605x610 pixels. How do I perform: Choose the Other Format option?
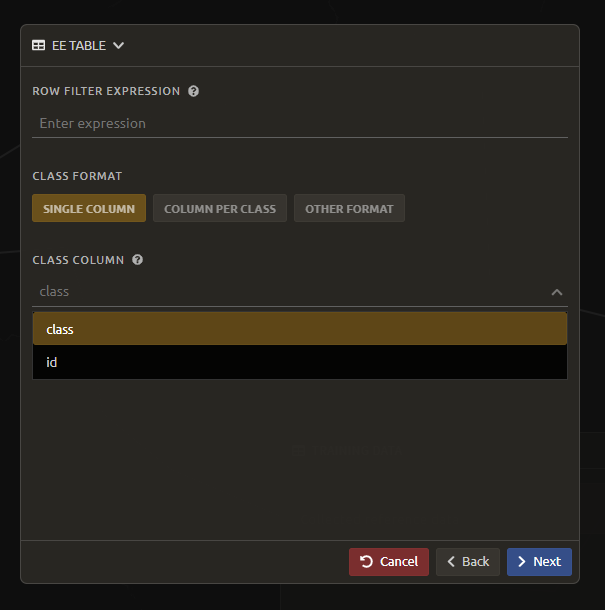coord(349,209)
